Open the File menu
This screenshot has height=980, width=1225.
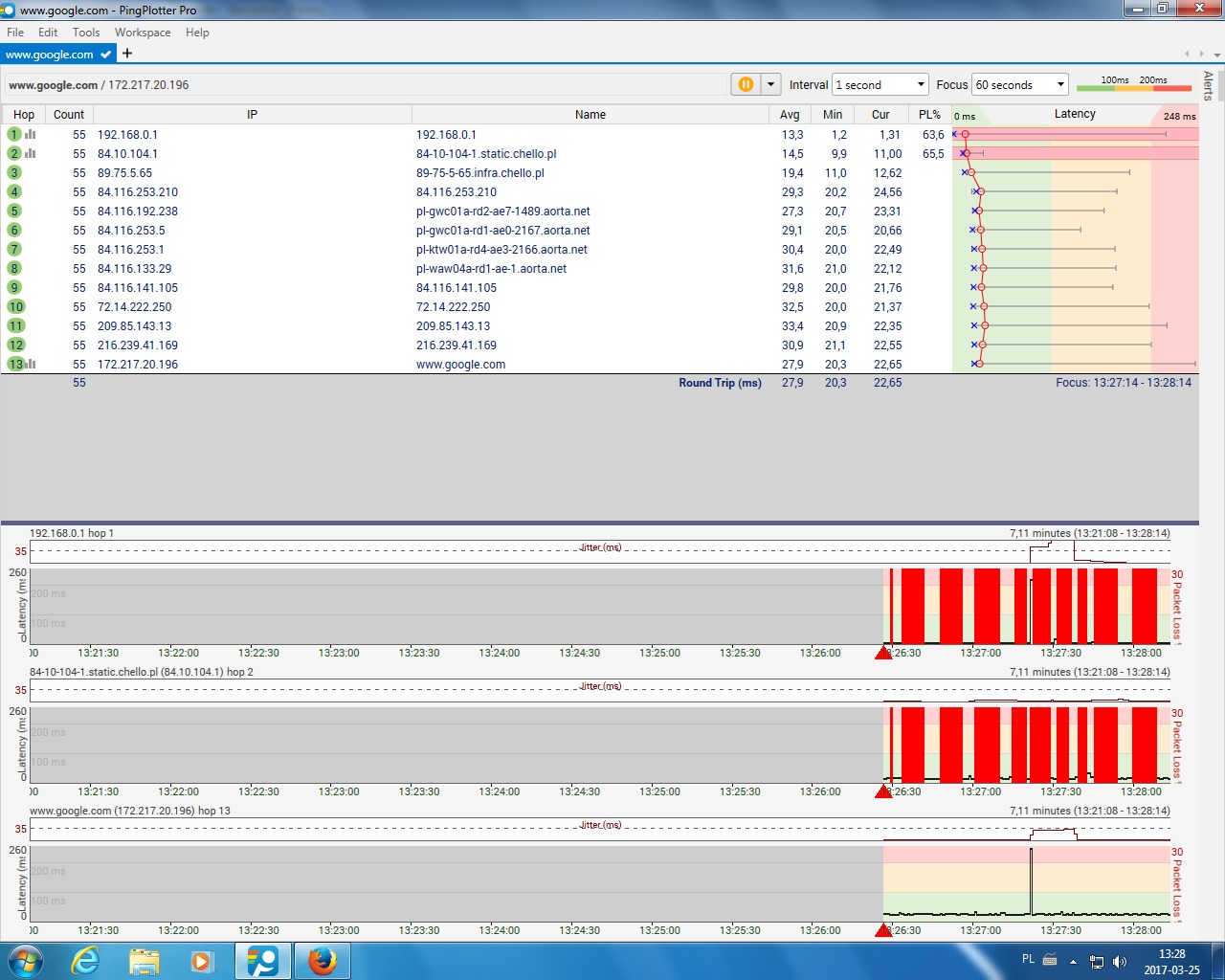(x=15, y=32)
